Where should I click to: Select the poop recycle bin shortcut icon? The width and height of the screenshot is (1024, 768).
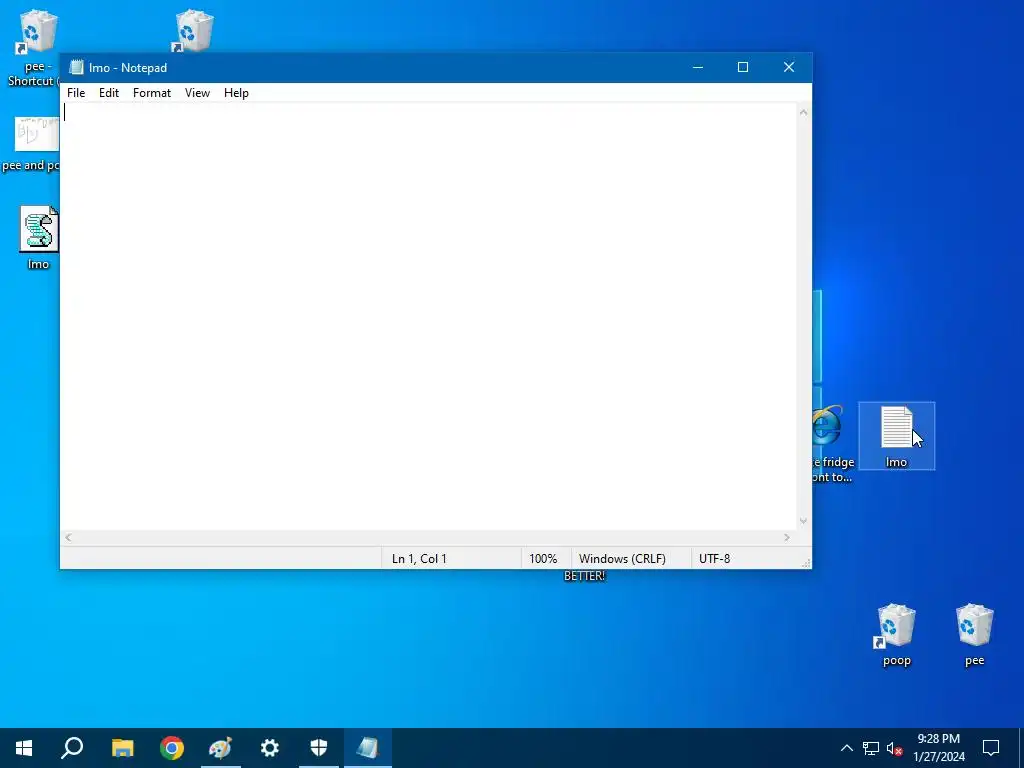897,634
